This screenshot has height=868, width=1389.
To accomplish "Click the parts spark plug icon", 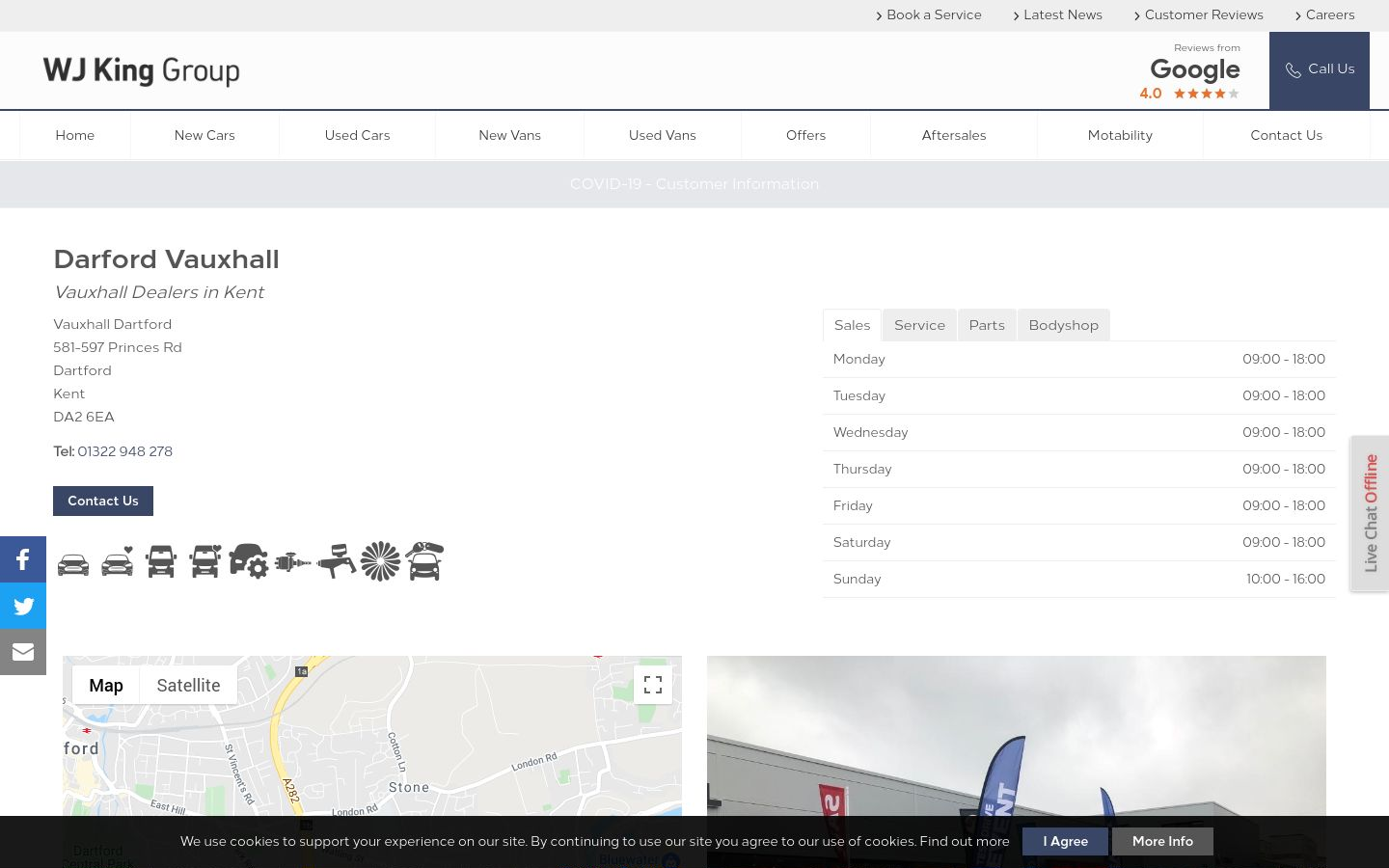I will tap(292, 561).
